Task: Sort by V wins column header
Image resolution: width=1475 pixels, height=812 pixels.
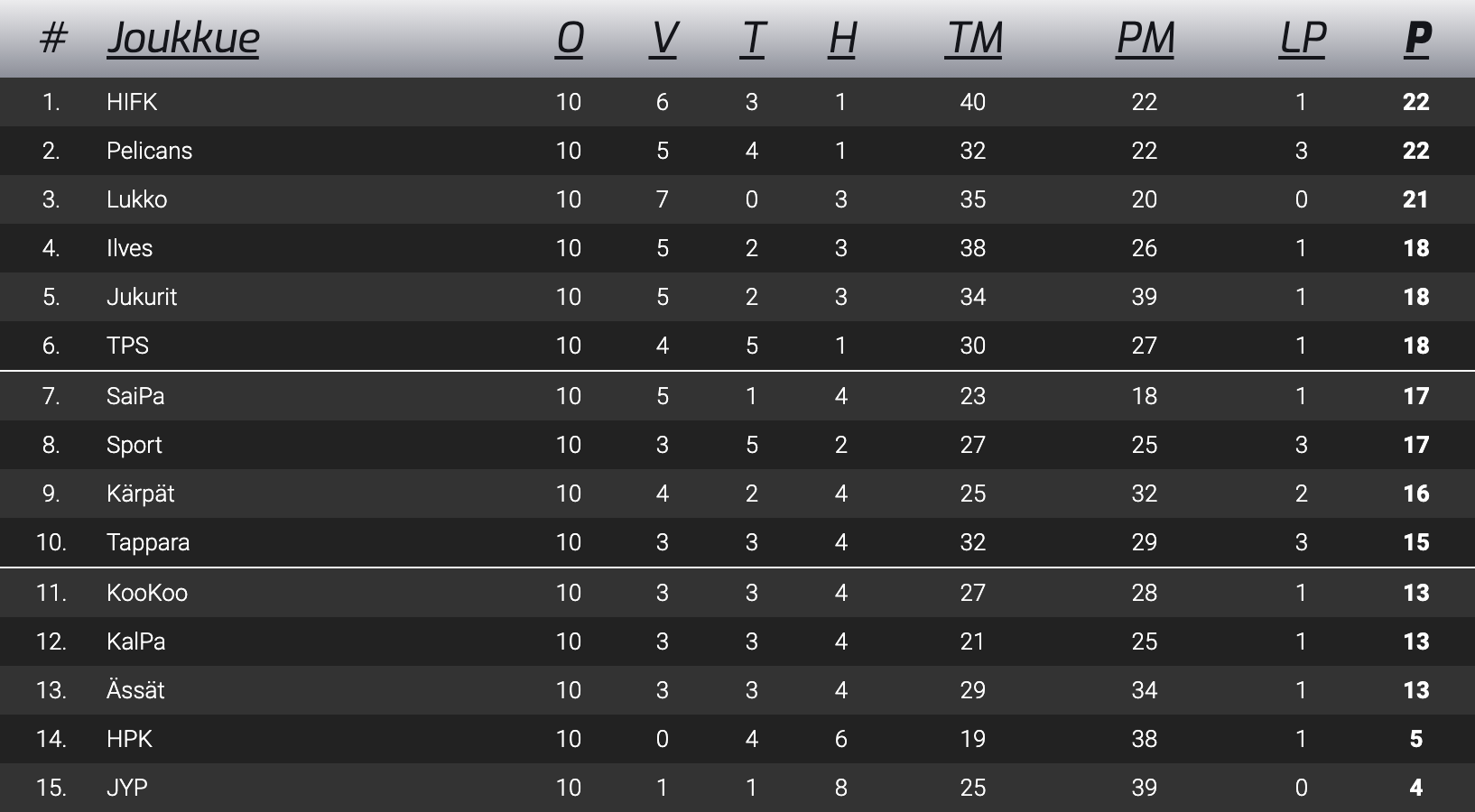Action: tap(663, 38)
